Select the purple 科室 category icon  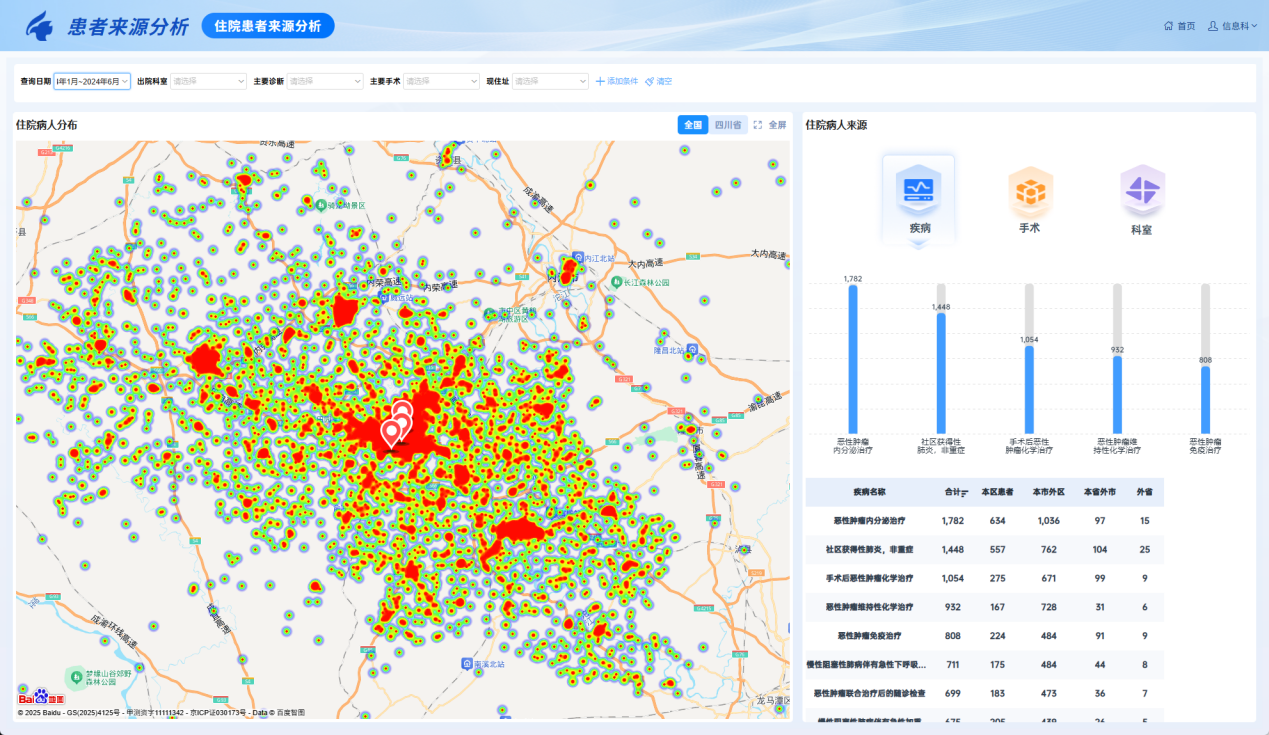1141,191
